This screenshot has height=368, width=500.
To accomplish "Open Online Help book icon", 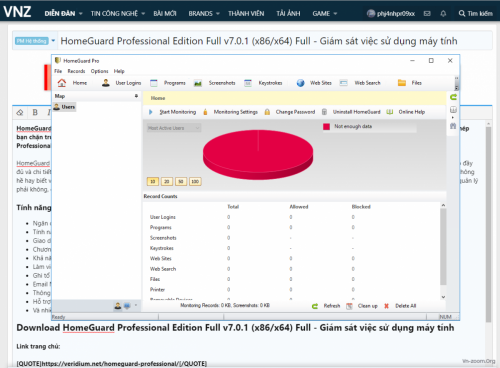I will pos(389,112).
